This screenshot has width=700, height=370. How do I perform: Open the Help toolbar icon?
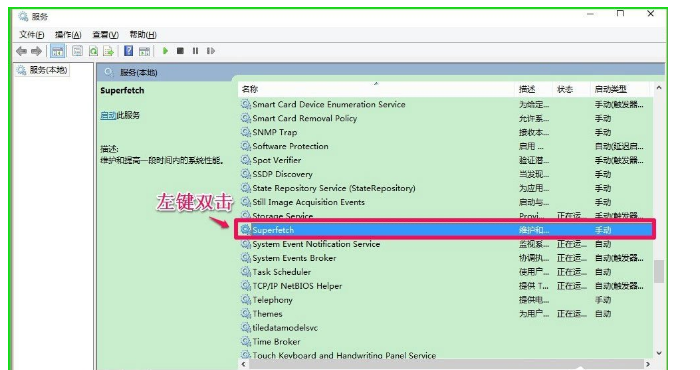[x=129, y=51]
